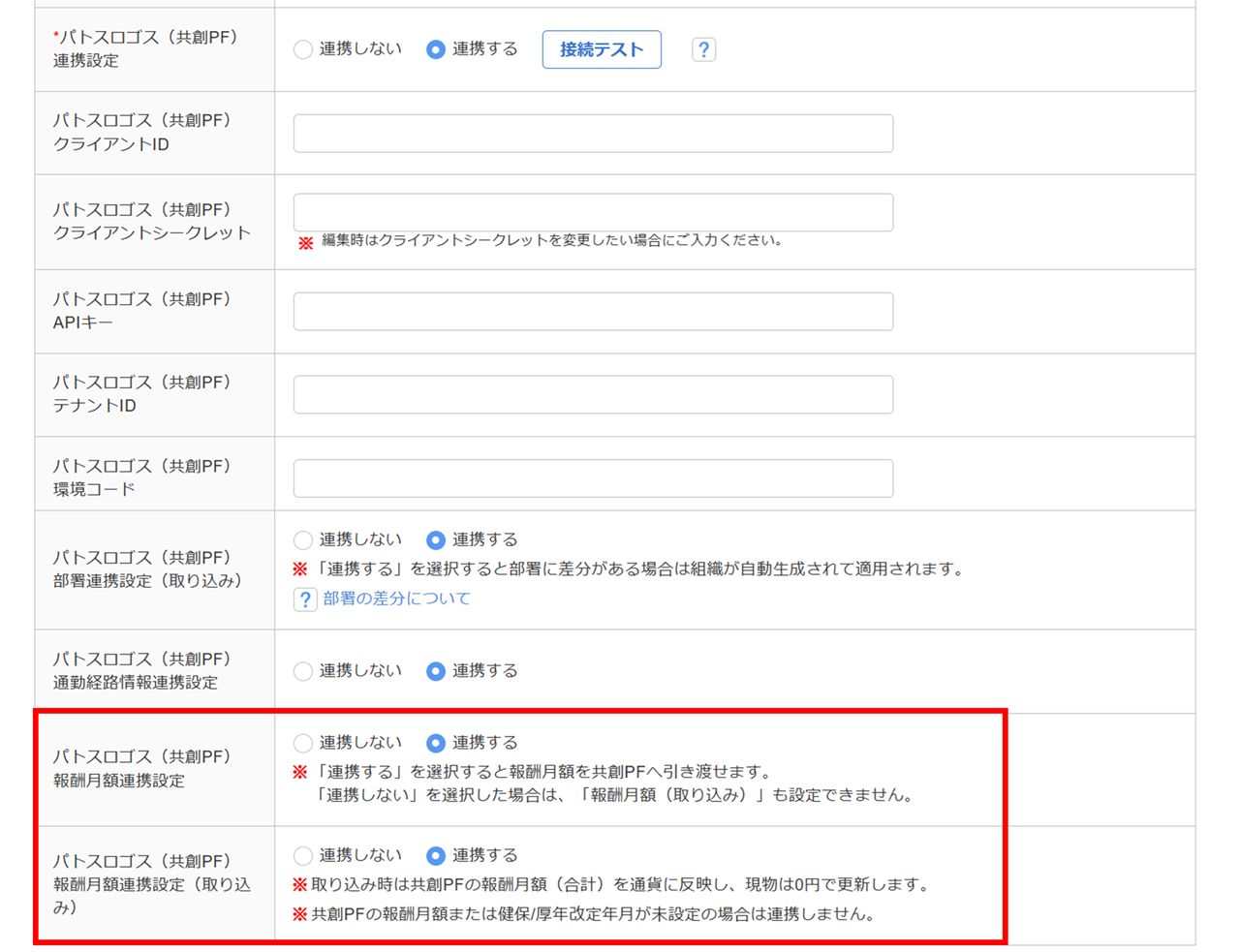Click the help question mark beside 接続テスト
1240x952 pixels.
(x=703, y=49)
